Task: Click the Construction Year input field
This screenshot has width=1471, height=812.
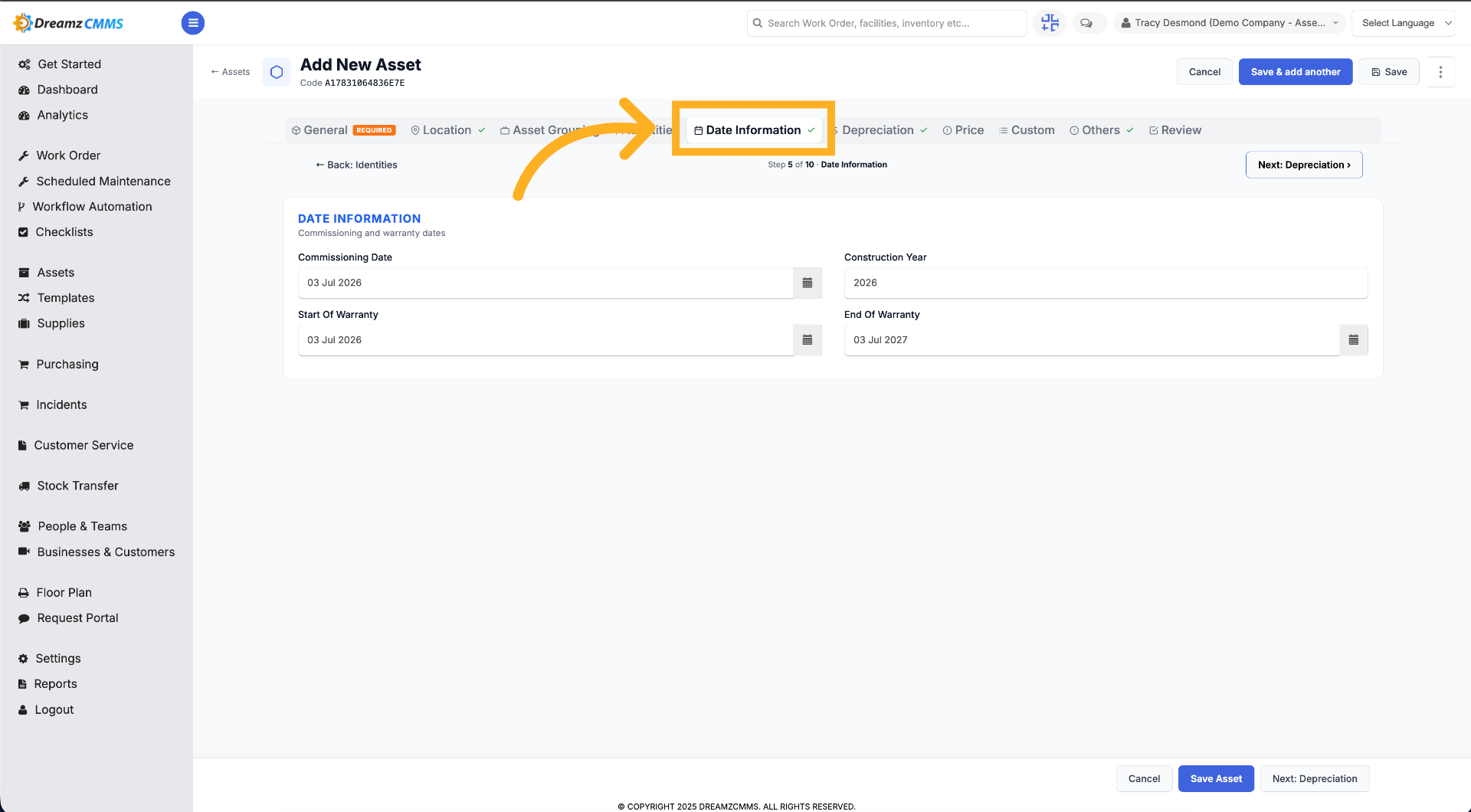Action: (x=1106, y=283)
